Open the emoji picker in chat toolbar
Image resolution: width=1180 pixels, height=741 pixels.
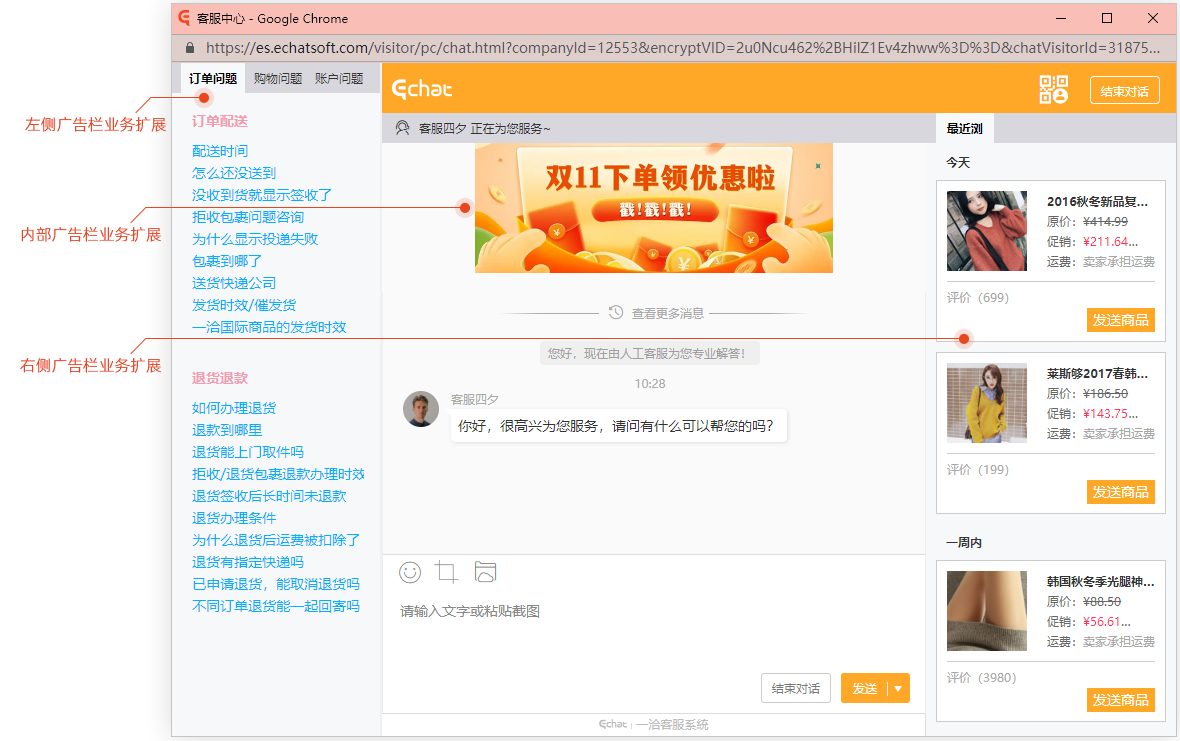tap(410, 572)
